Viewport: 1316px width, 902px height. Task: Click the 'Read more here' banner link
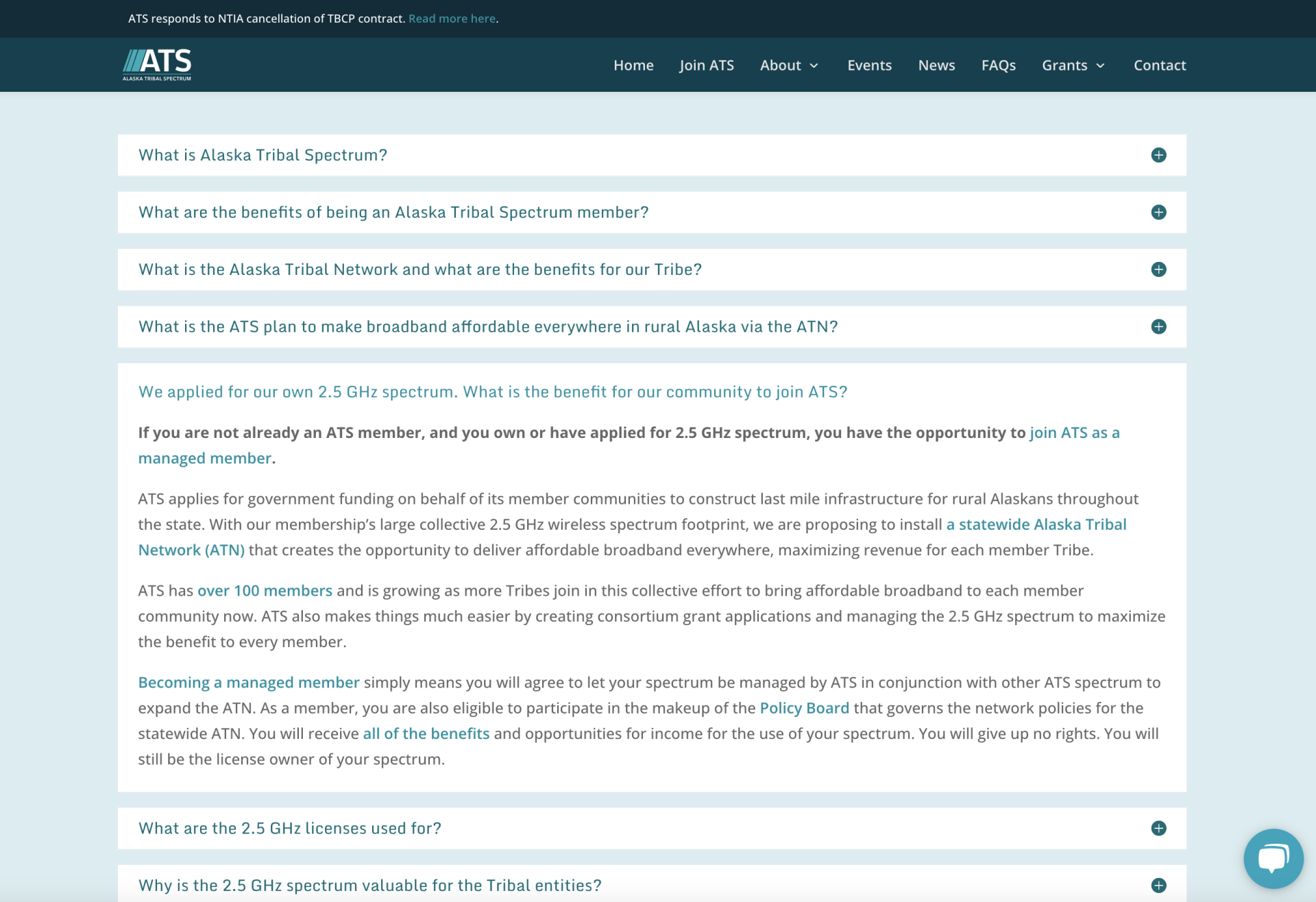452,19
